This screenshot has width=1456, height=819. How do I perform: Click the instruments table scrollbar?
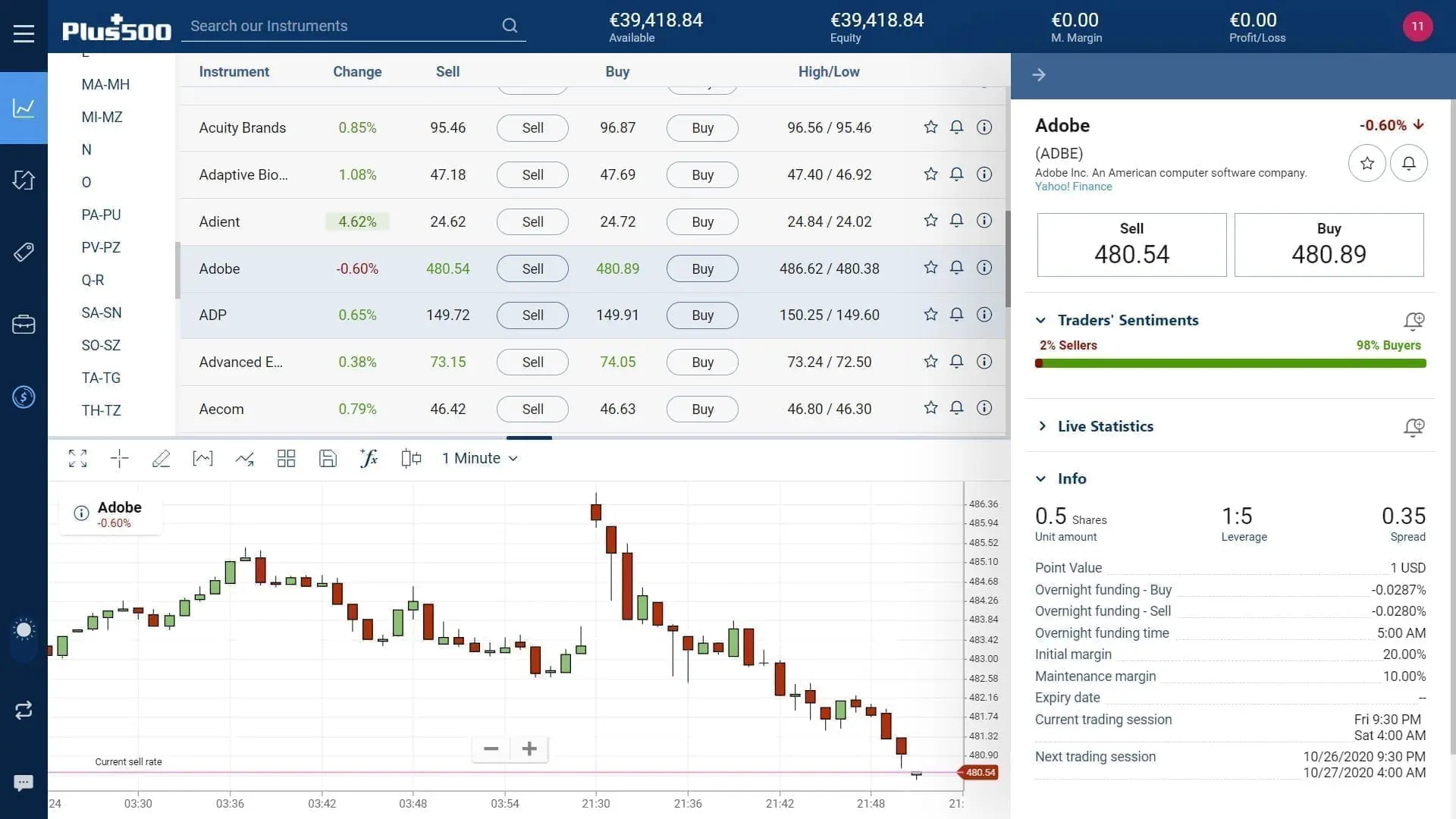tap(1008, 259)
